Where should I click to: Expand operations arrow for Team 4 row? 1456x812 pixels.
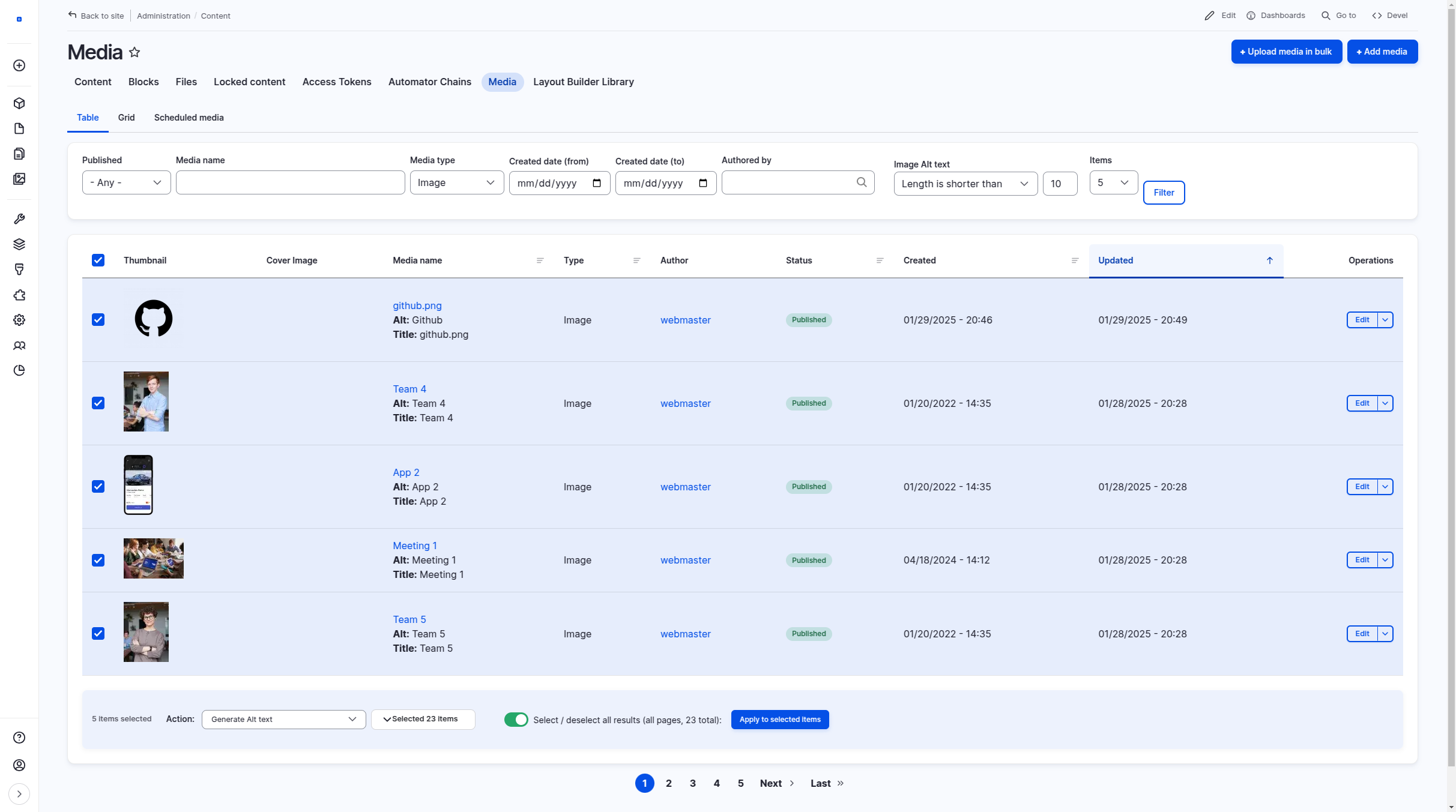[x=1385, y=403]
